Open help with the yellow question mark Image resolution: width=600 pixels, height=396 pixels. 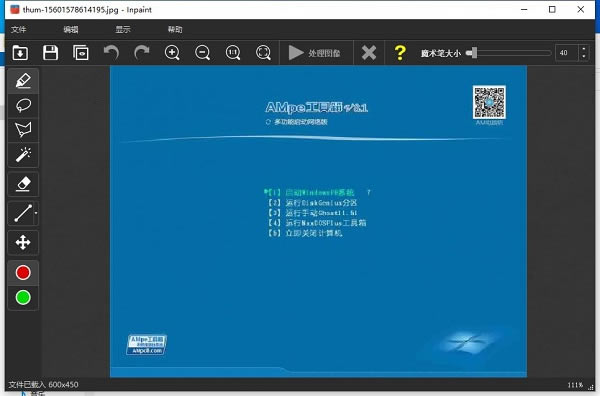[400, 53]
